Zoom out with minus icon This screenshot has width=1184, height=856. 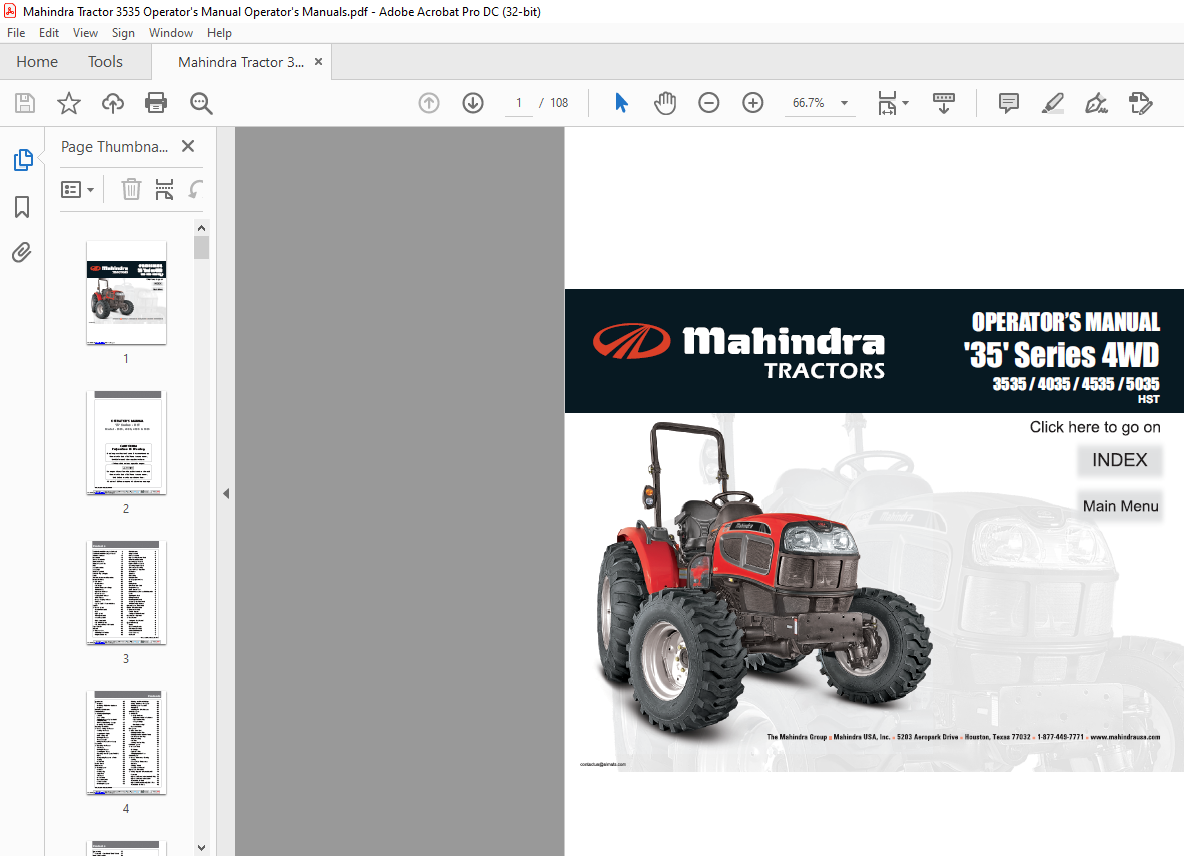pyautogui.click(x=708, y=103)
